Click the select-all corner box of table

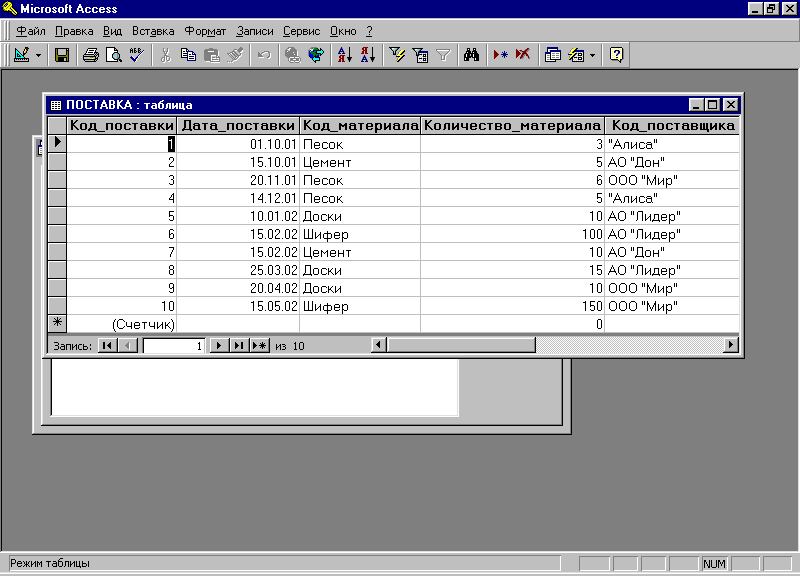click(57, 126)
